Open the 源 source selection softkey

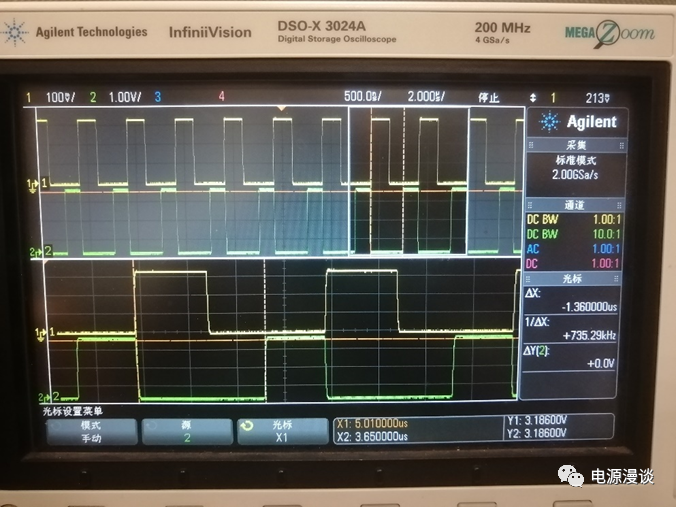click(x=185, y=430)
